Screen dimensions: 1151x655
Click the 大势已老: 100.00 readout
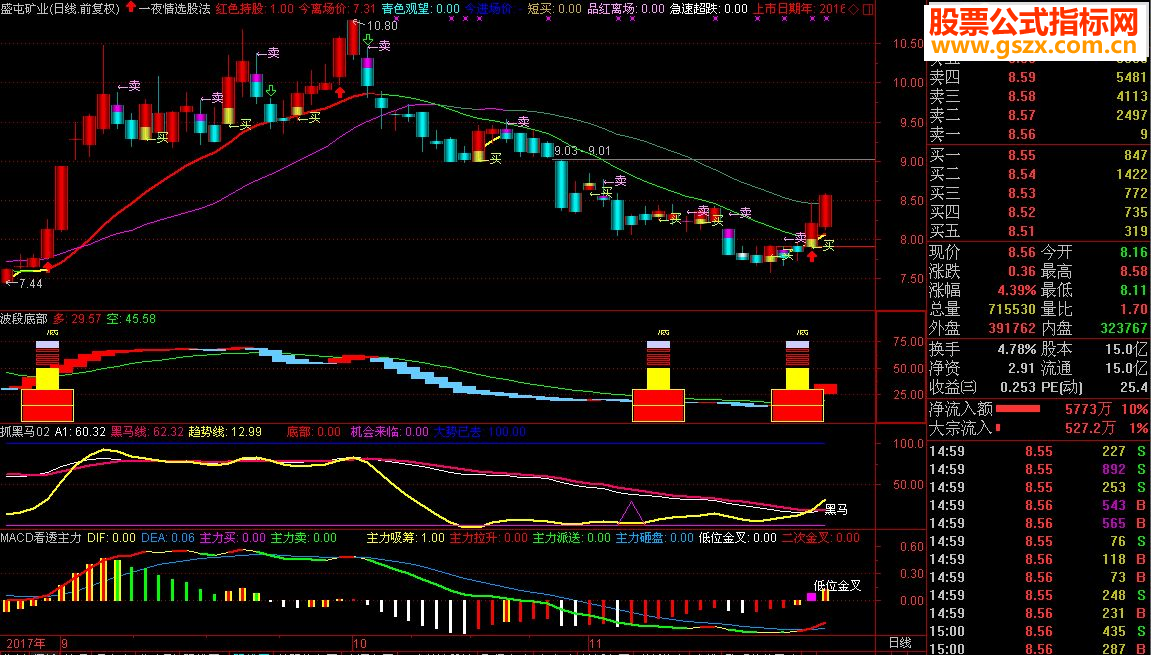(x=479, y=432)
